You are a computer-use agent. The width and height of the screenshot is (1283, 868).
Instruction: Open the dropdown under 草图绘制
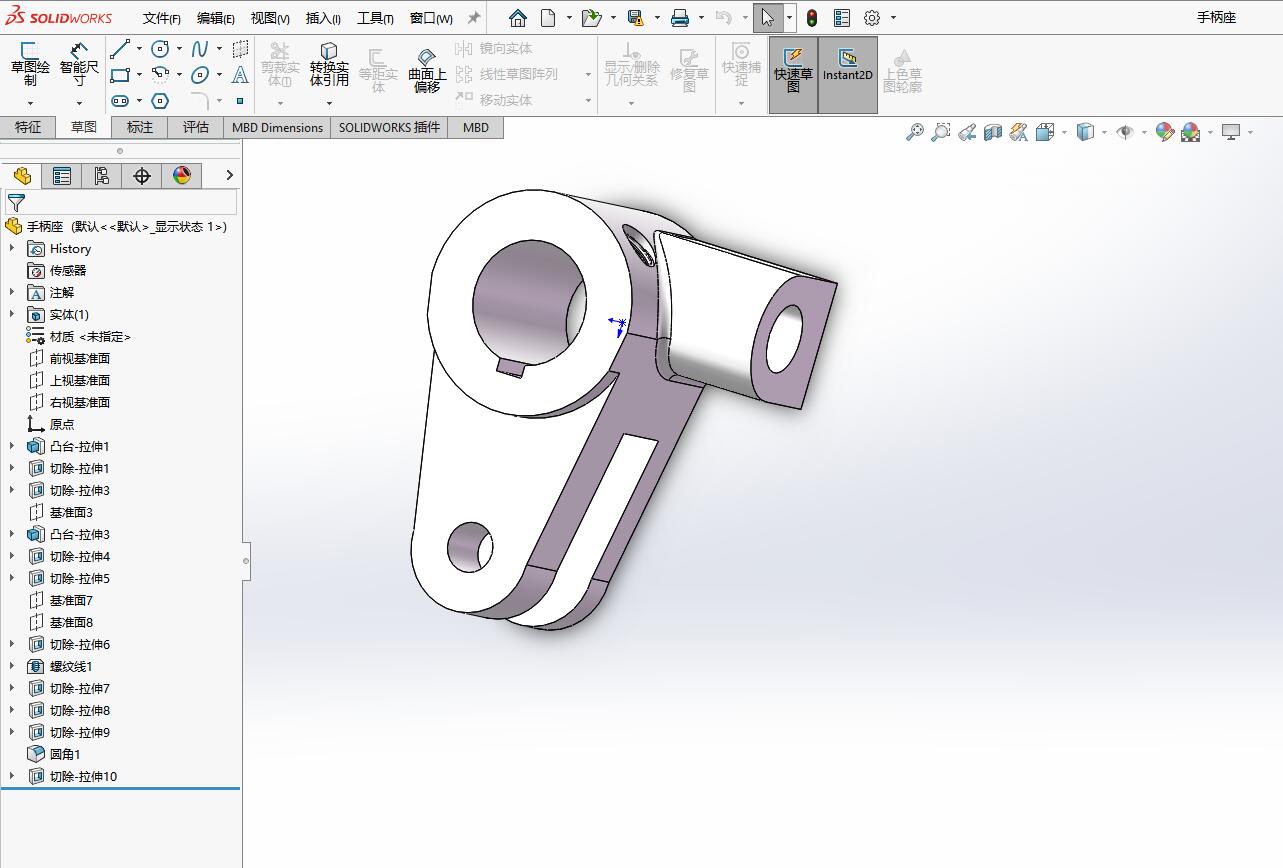[x=30, y=103]
